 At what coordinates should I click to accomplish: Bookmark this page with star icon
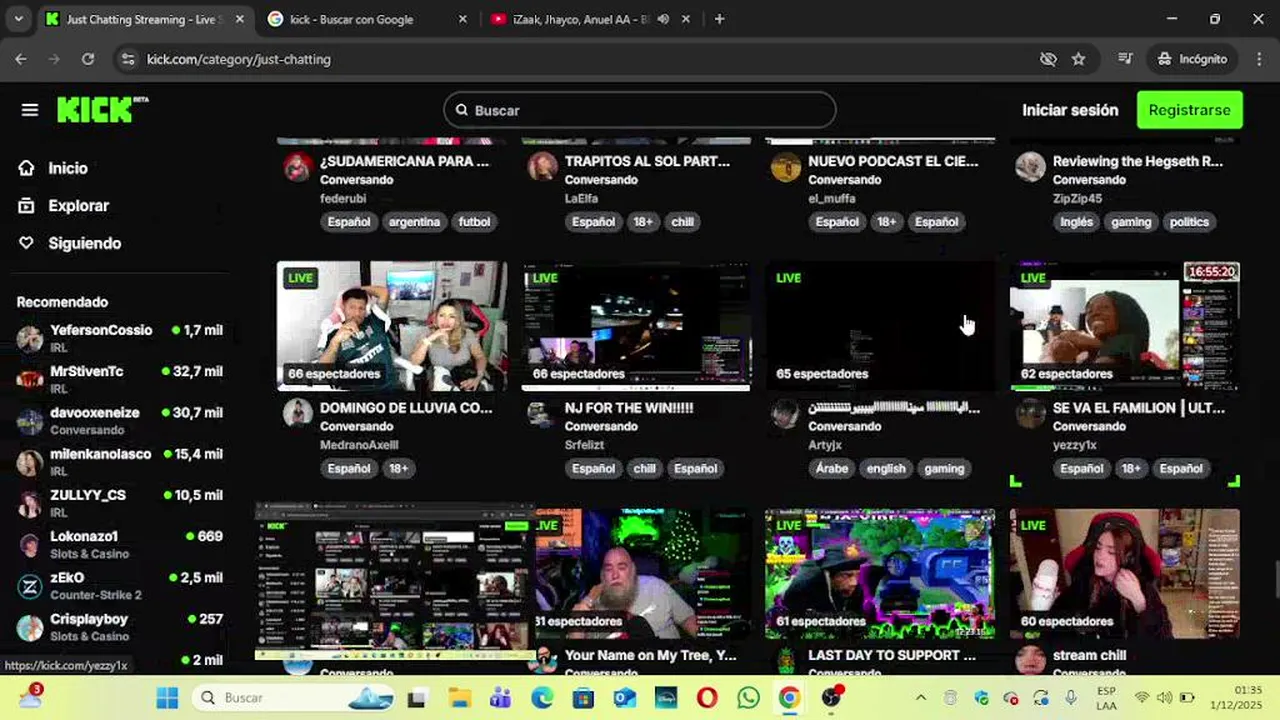1078,59
